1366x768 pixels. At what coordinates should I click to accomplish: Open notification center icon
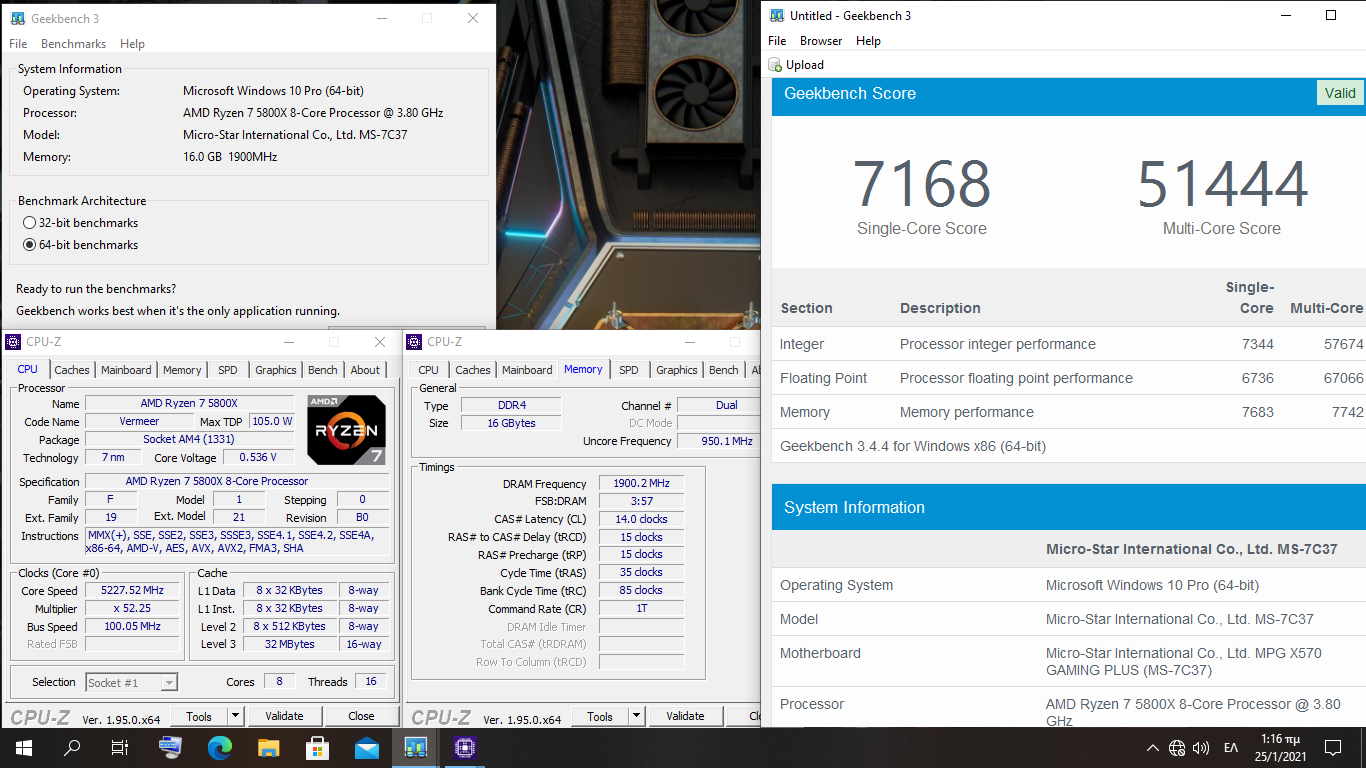1333,747
